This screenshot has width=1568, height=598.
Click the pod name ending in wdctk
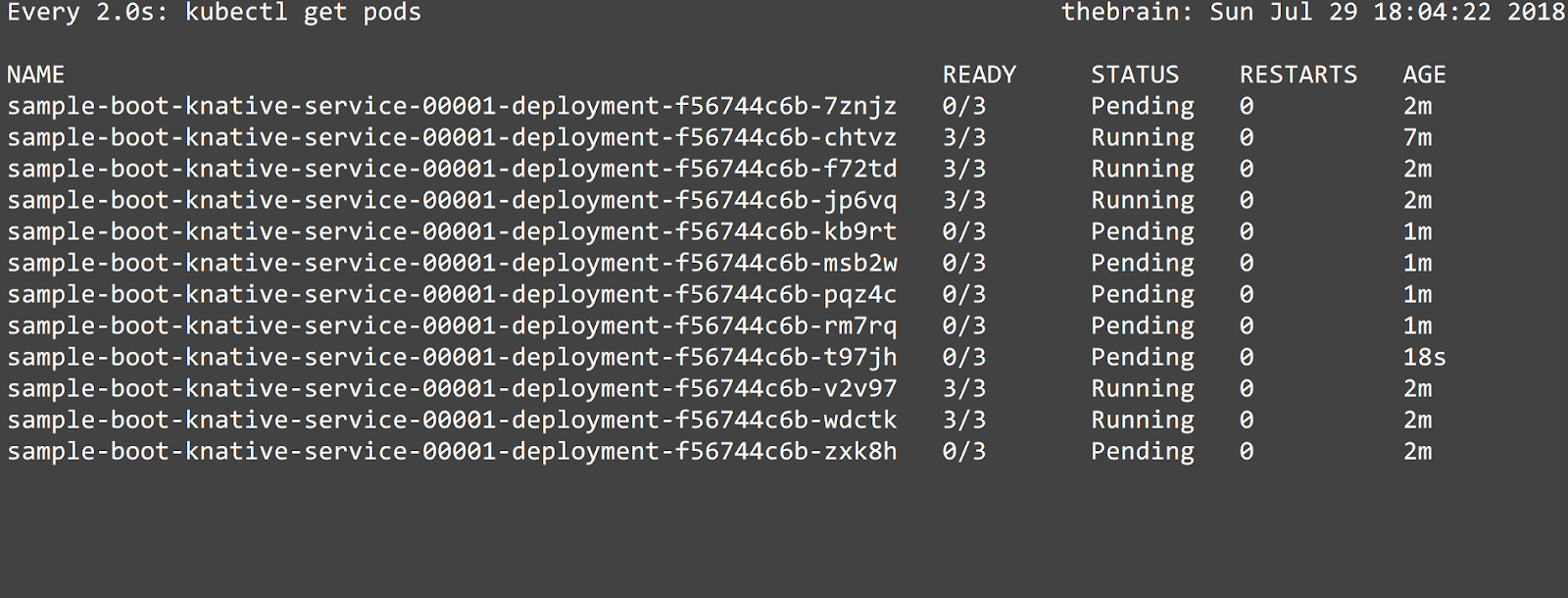pos(452,420)
